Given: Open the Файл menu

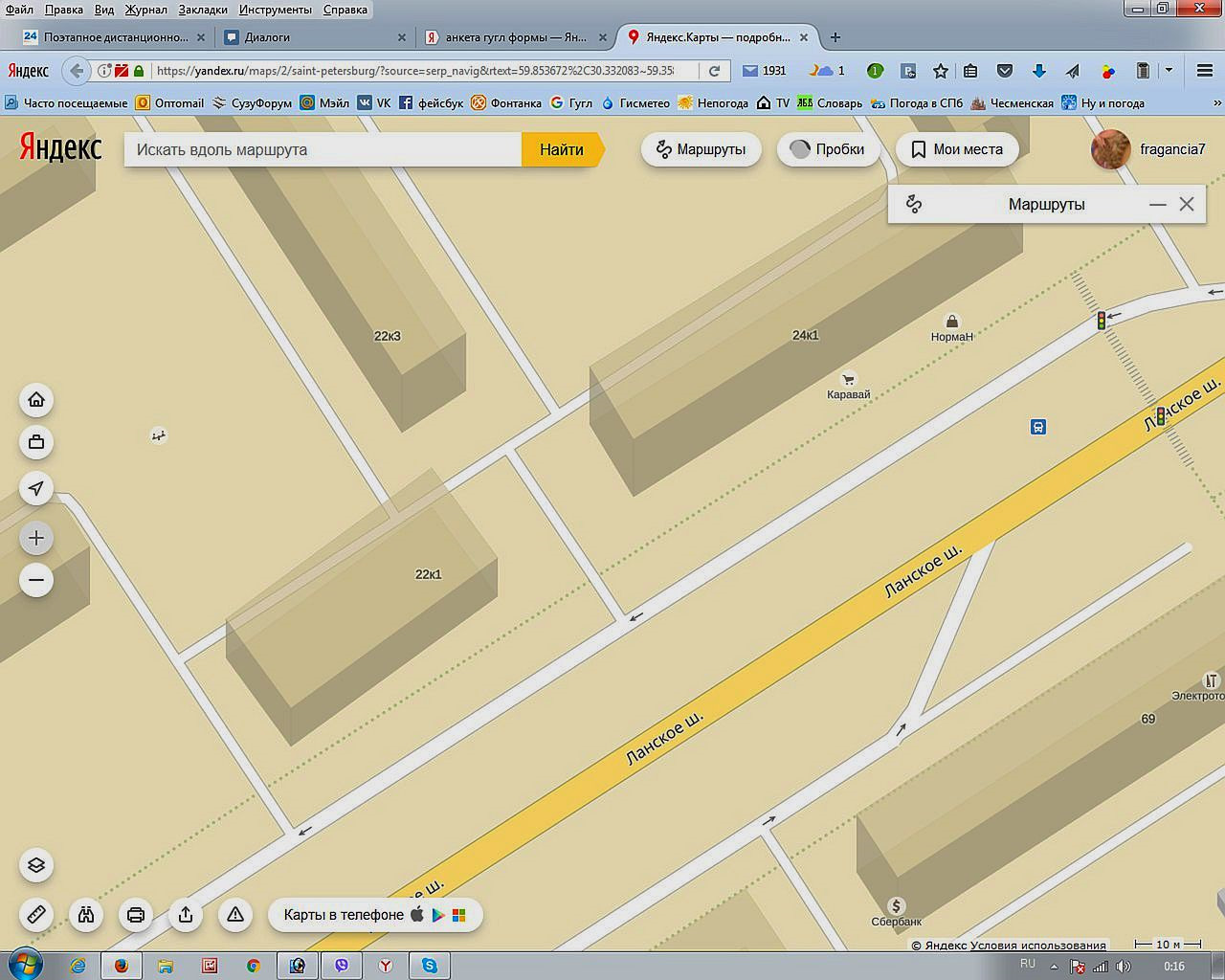Looking at the screenshot, I should [x=19, y=10].
